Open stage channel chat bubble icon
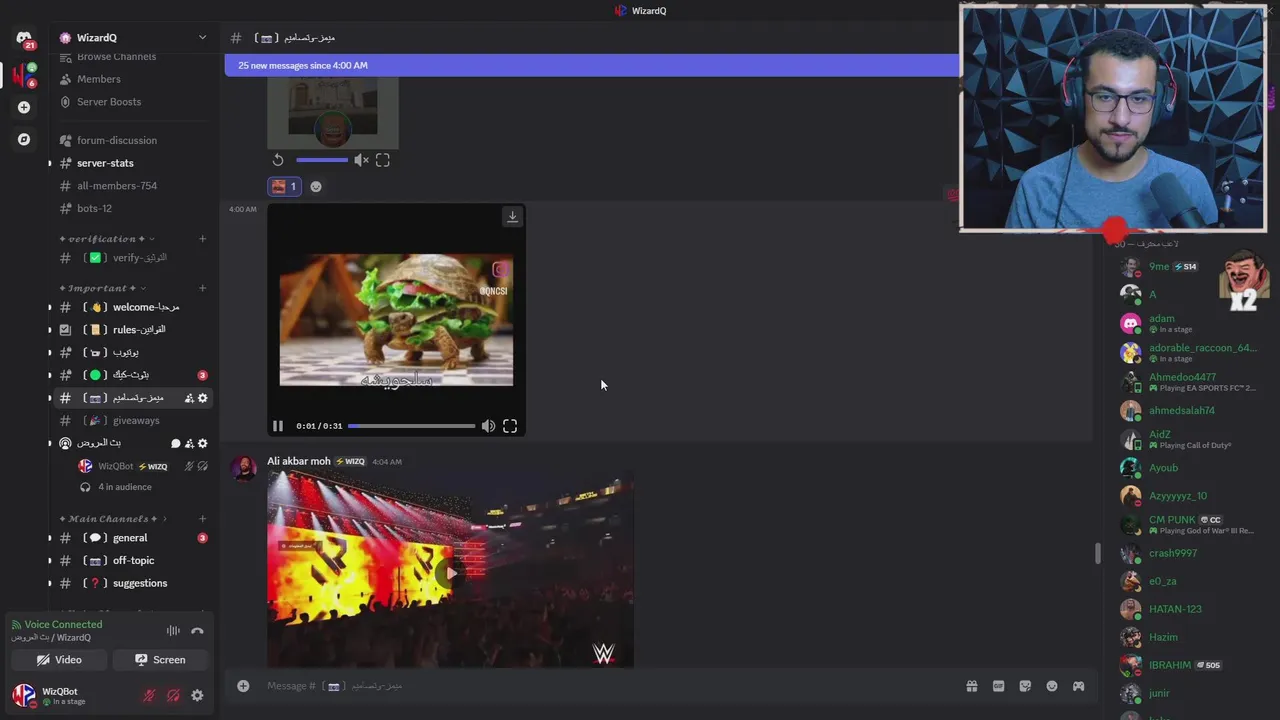This screenshot has height=720, width=1280. pyautogui.click(x=175, y=443)
